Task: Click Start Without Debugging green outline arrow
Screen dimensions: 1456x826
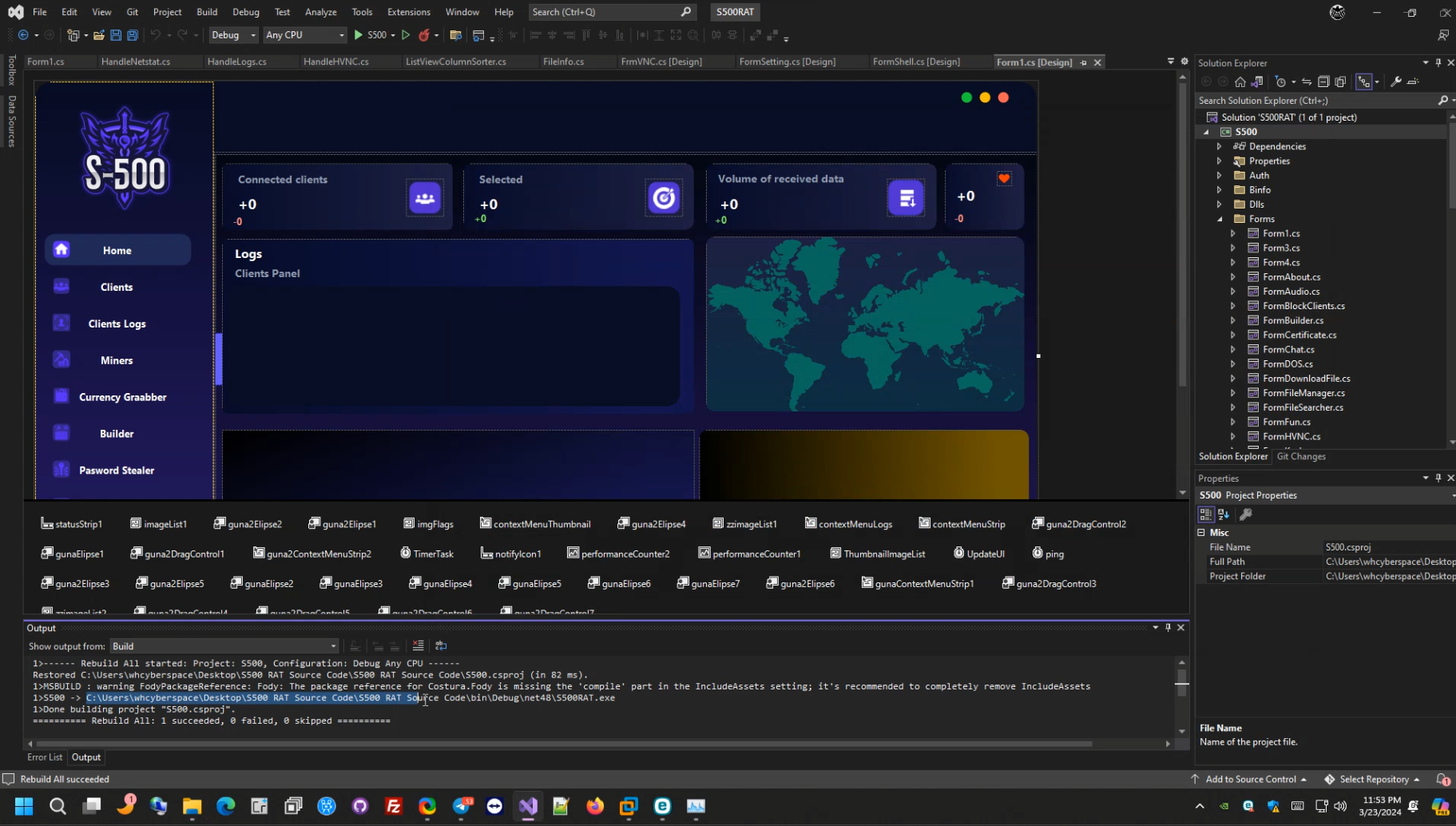Action: click(406, 35)
